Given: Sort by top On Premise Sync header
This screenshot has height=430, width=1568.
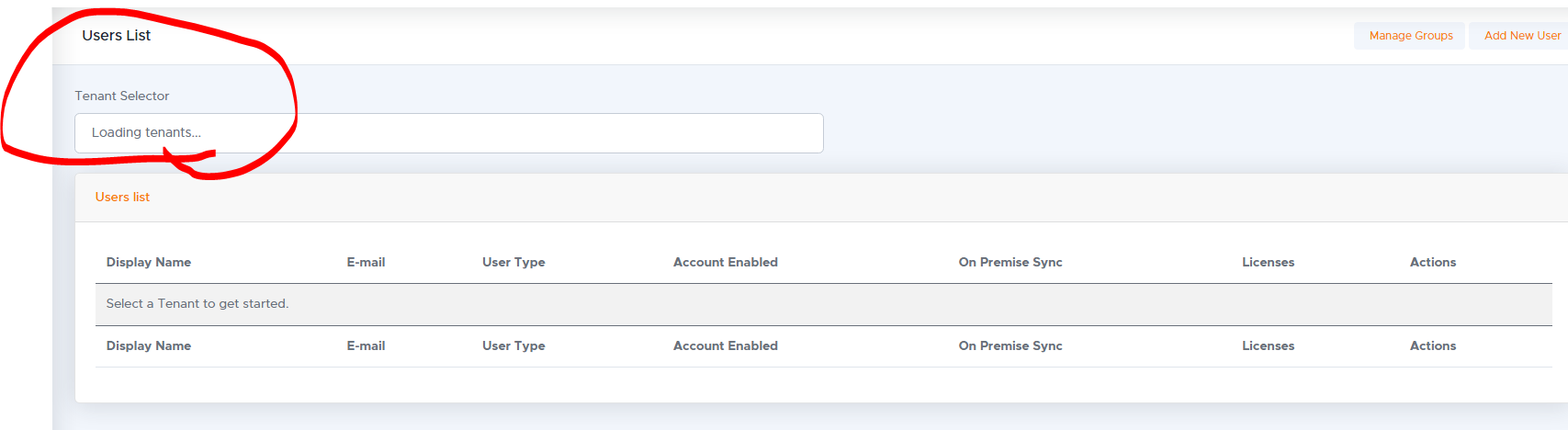Looking at the screenshot, I should click(1010, 262).
